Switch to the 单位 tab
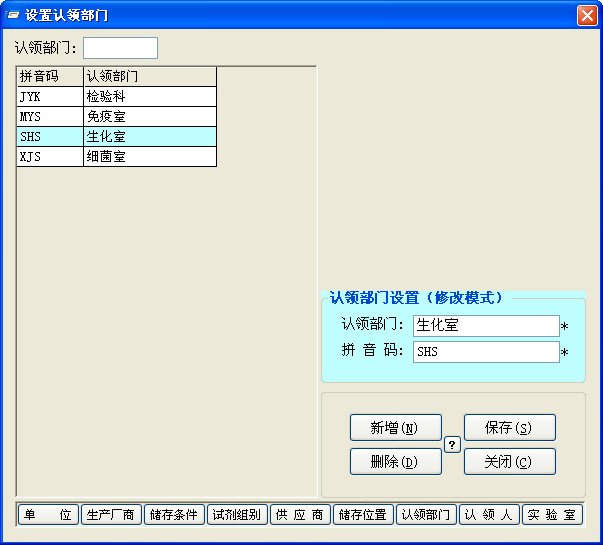Image resolution: width=603 pixels, height=545 pixels. [x=48, y=515]
